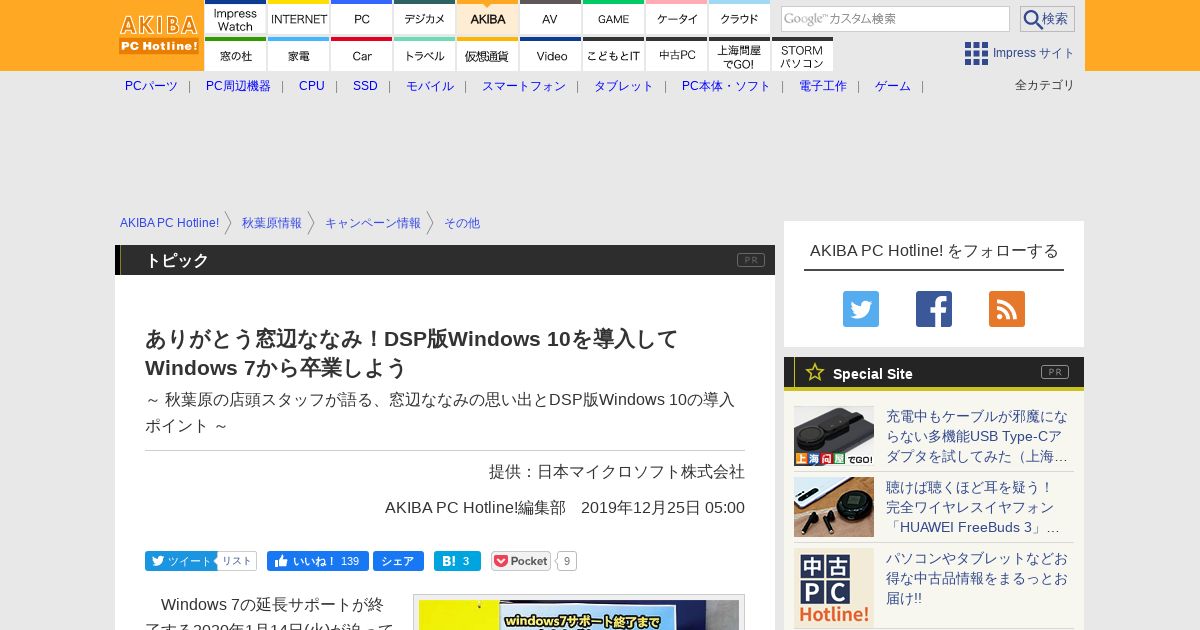This screenshot has width=1200, height=630.
Task: Go to スマートフォン category
Action: [x=524, y=86]
